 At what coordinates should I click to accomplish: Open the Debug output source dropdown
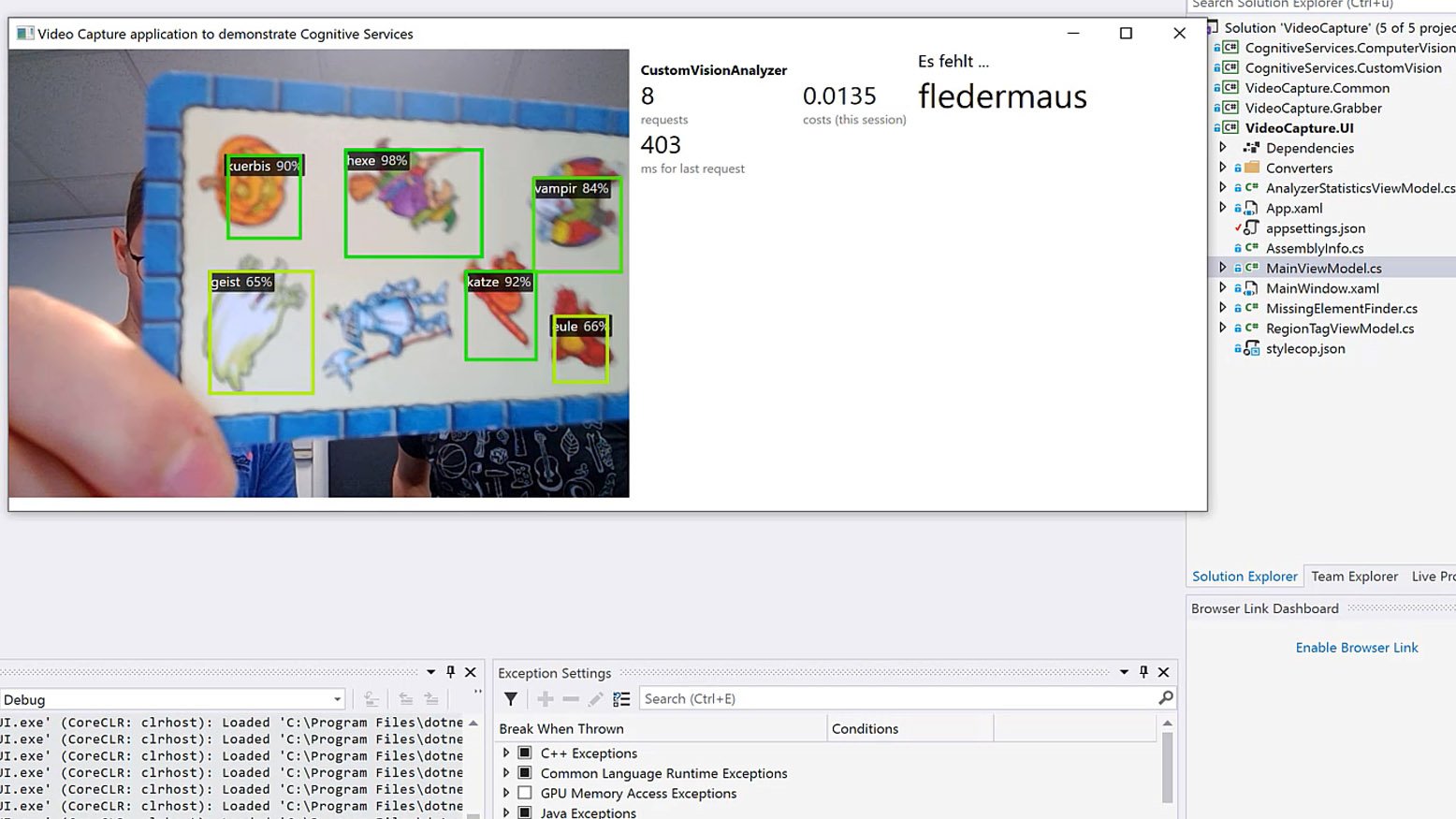pos(337,699)
